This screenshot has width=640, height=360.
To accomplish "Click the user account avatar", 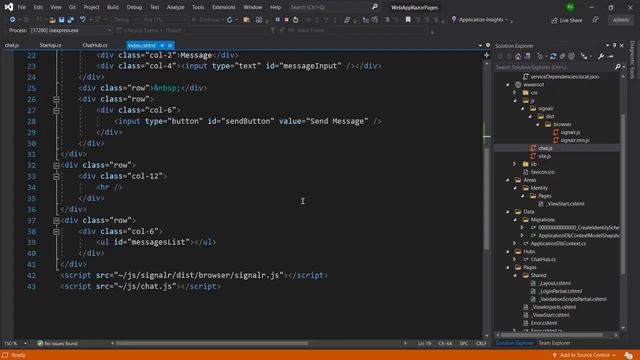I will click(x=570, y=7).
